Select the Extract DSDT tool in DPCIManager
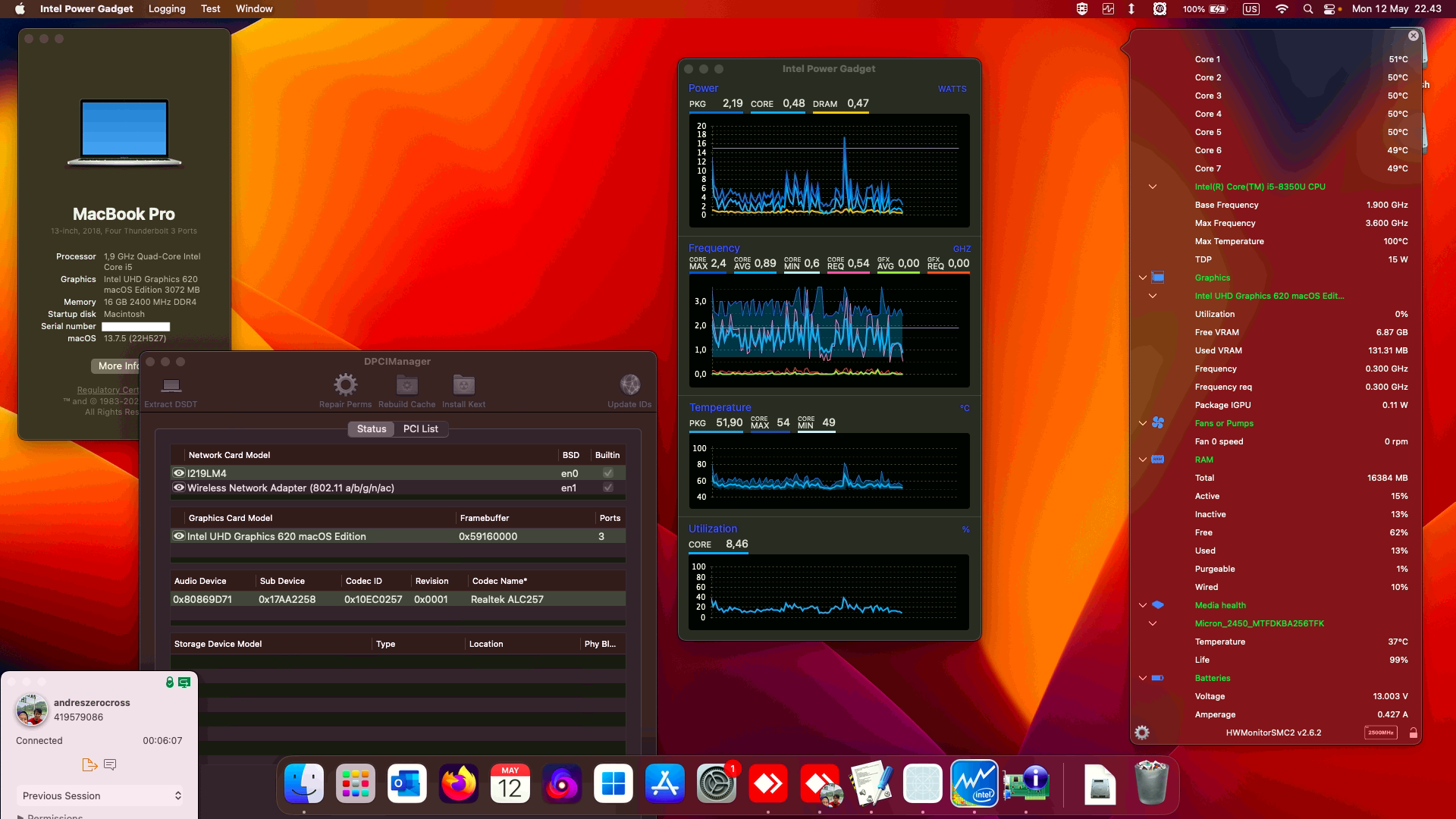 (x=170, y=388)
